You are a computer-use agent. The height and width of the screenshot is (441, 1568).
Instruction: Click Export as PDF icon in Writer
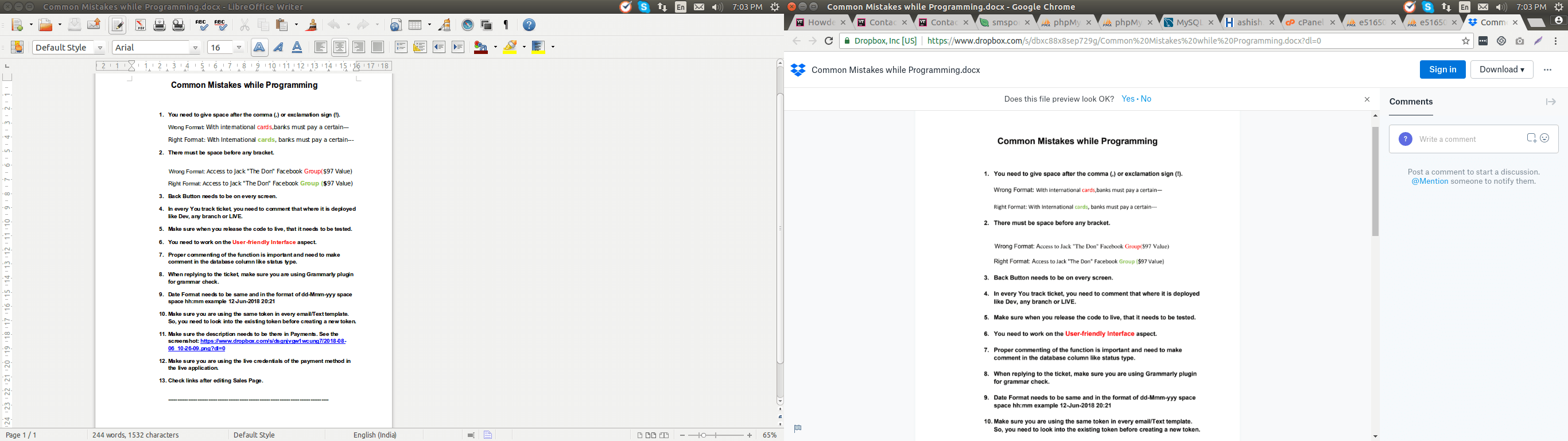pyautogui.click(x=140, y=25)
